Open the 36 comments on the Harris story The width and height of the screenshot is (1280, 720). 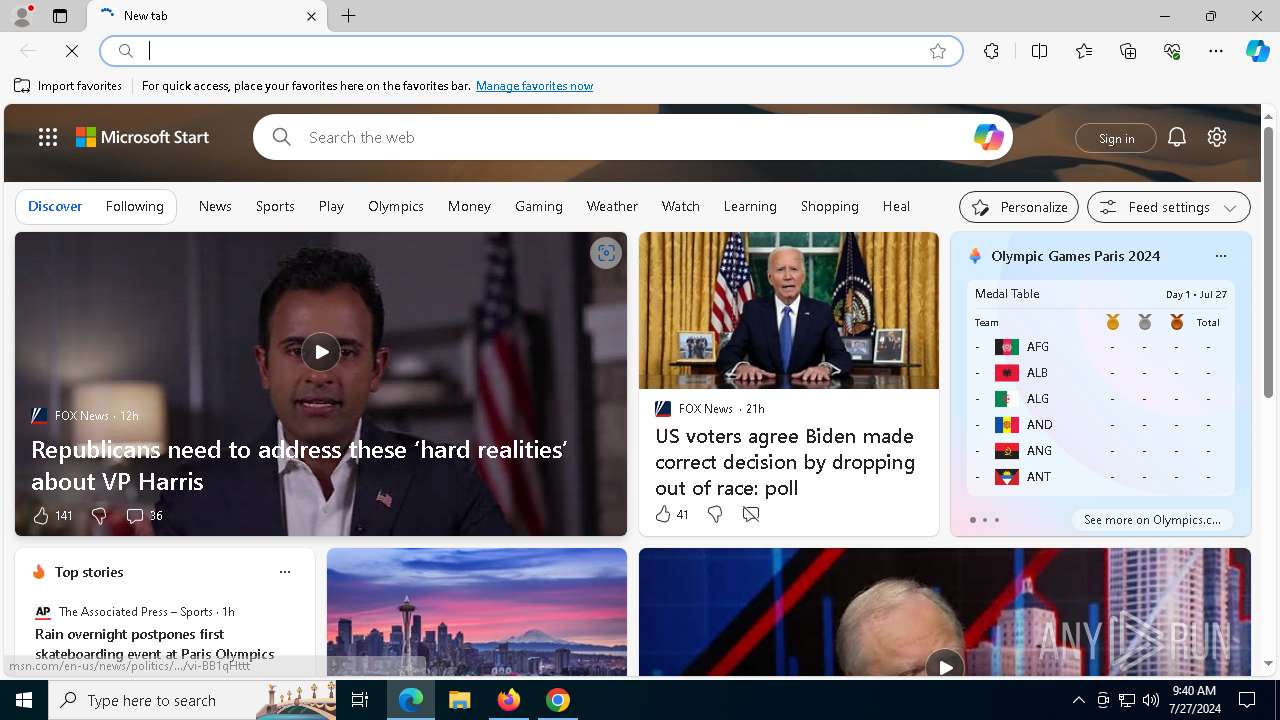(x=144, y=516)
